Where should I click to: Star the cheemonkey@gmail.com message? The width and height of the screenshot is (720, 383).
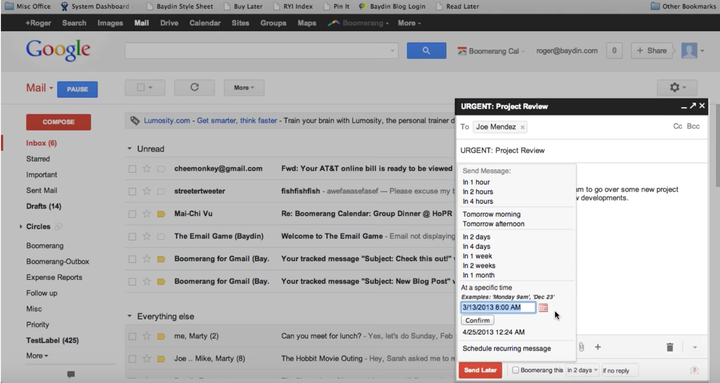point(146,169)
